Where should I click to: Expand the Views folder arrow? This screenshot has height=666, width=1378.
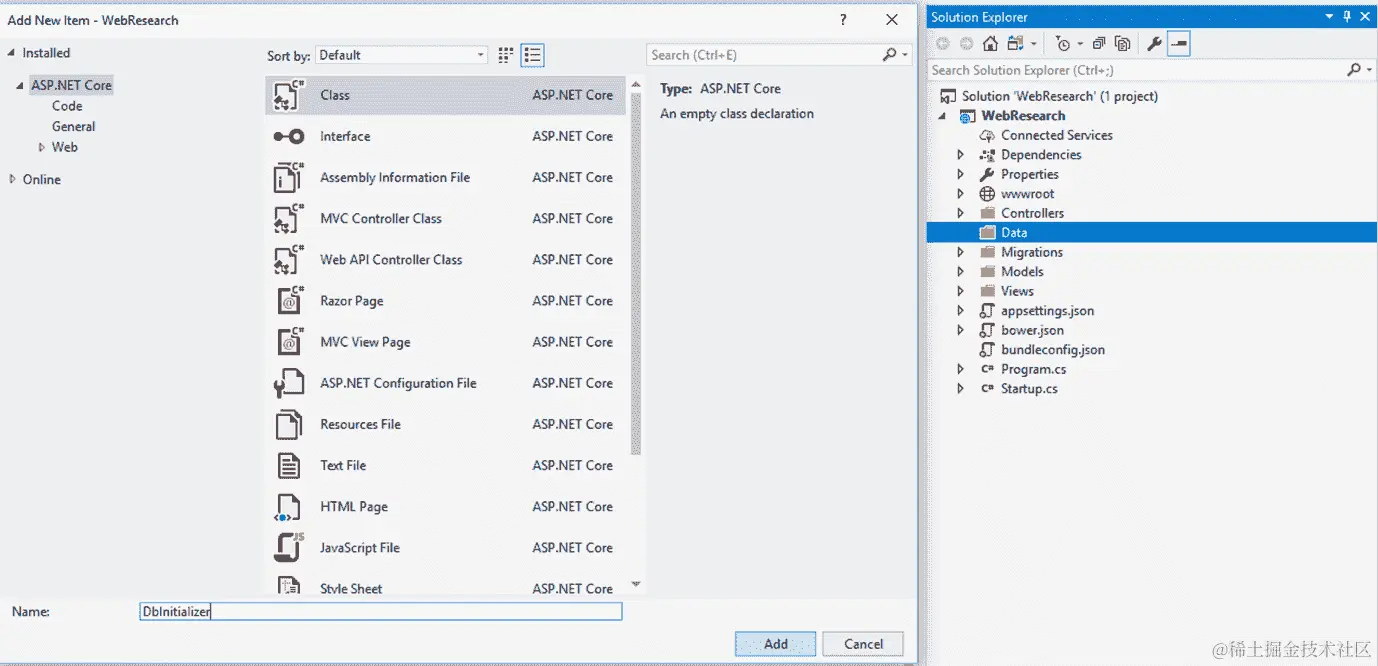[x=960, y=291]
